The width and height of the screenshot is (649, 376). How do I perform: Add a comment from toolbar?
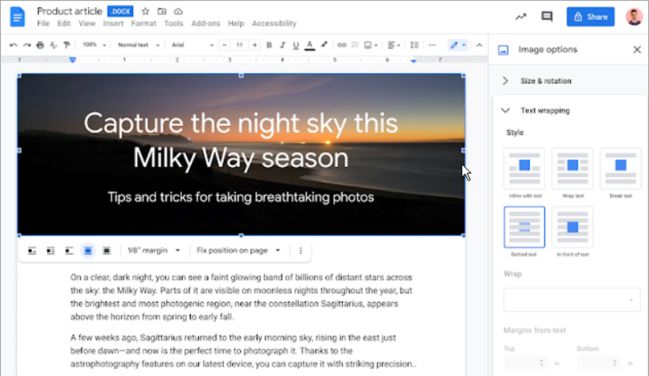pos(355,45)
